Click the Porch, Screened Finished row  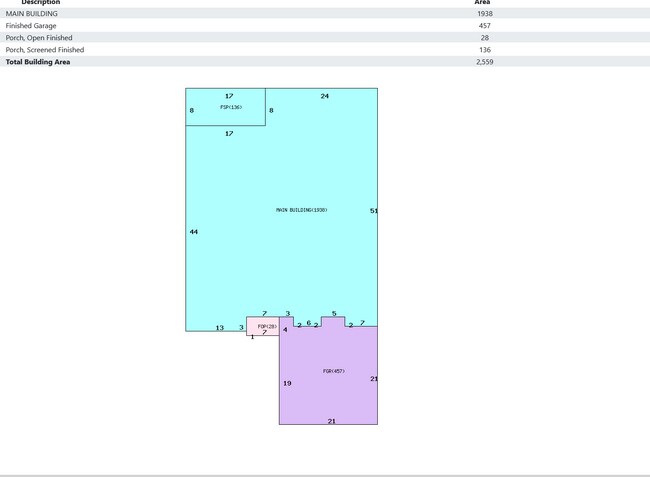(325, 49)
